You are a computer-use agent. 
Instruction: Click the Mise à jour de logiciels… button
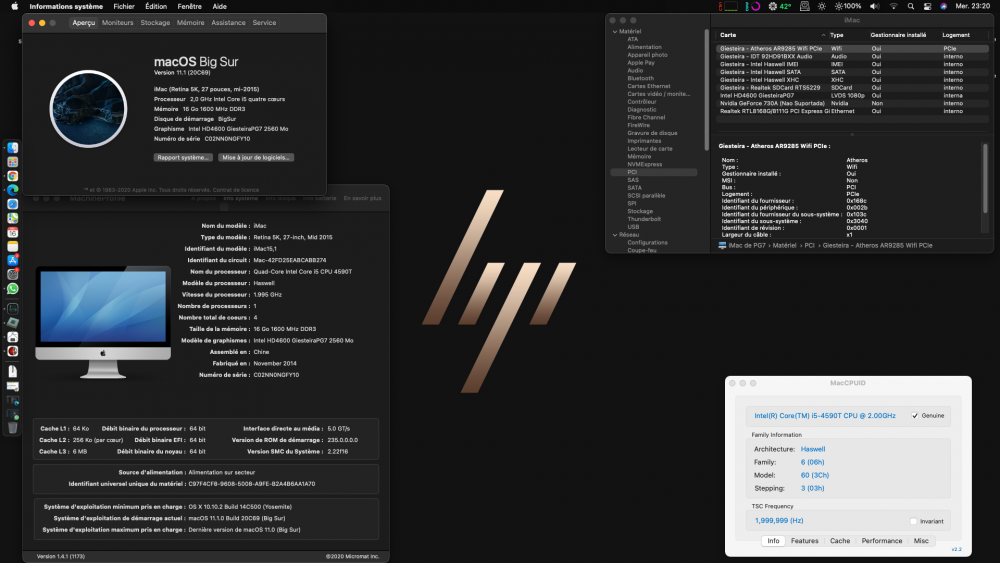256,157
